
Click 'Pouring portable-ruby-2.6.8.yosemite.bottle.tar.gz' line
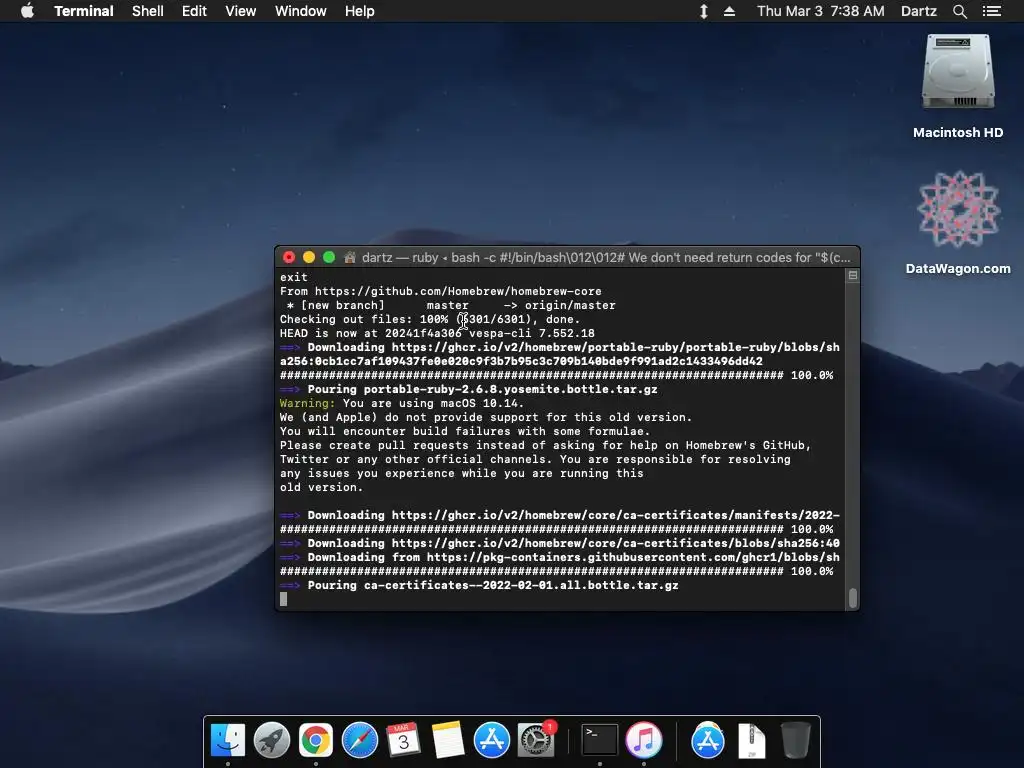point(468,389)
